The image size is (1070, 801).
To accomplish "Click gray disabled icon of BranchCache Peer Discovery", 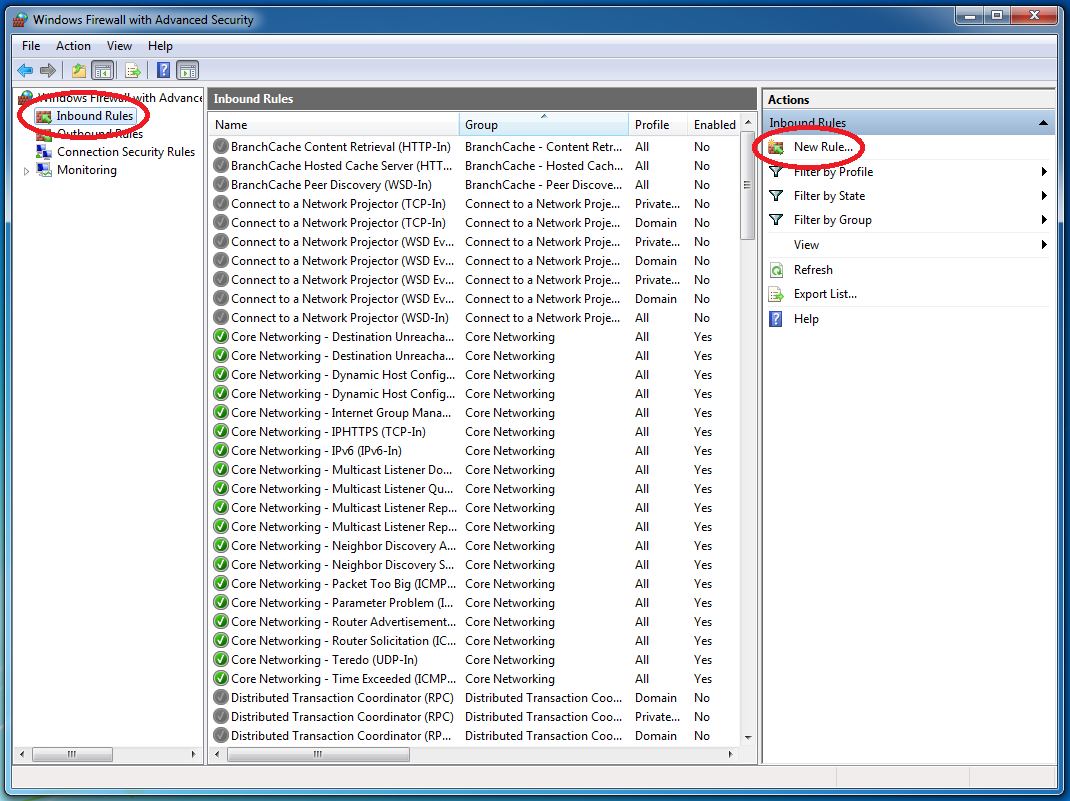I will pos(220,184).
